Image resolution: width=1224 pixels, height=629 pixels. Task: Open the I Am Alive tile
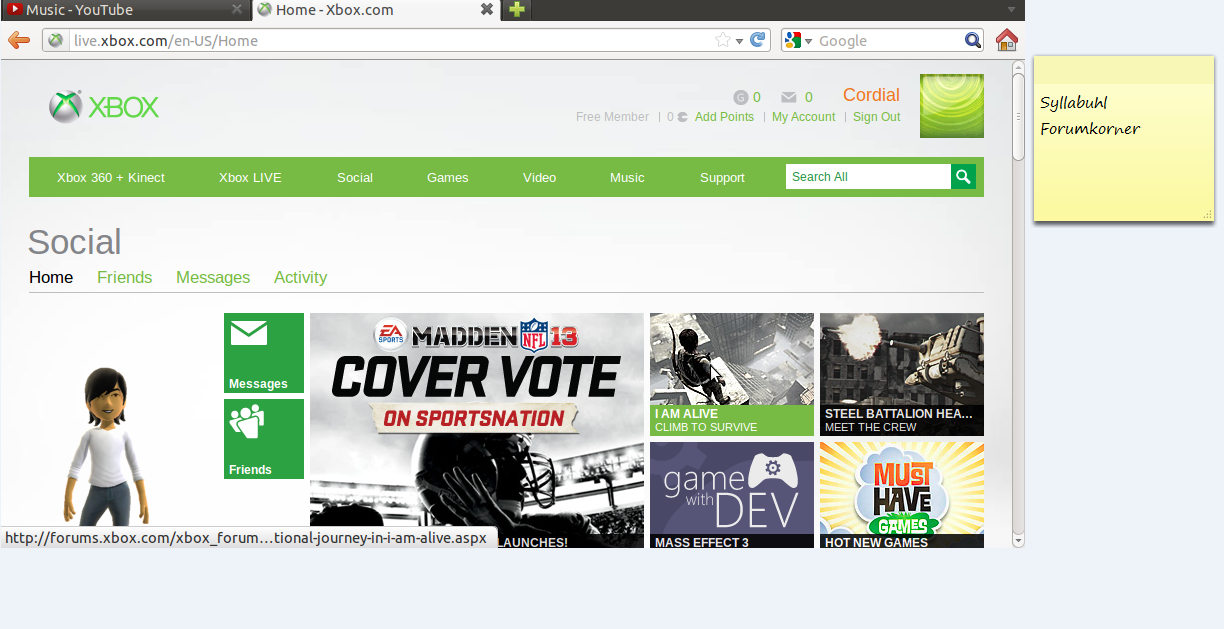(732, 375)
